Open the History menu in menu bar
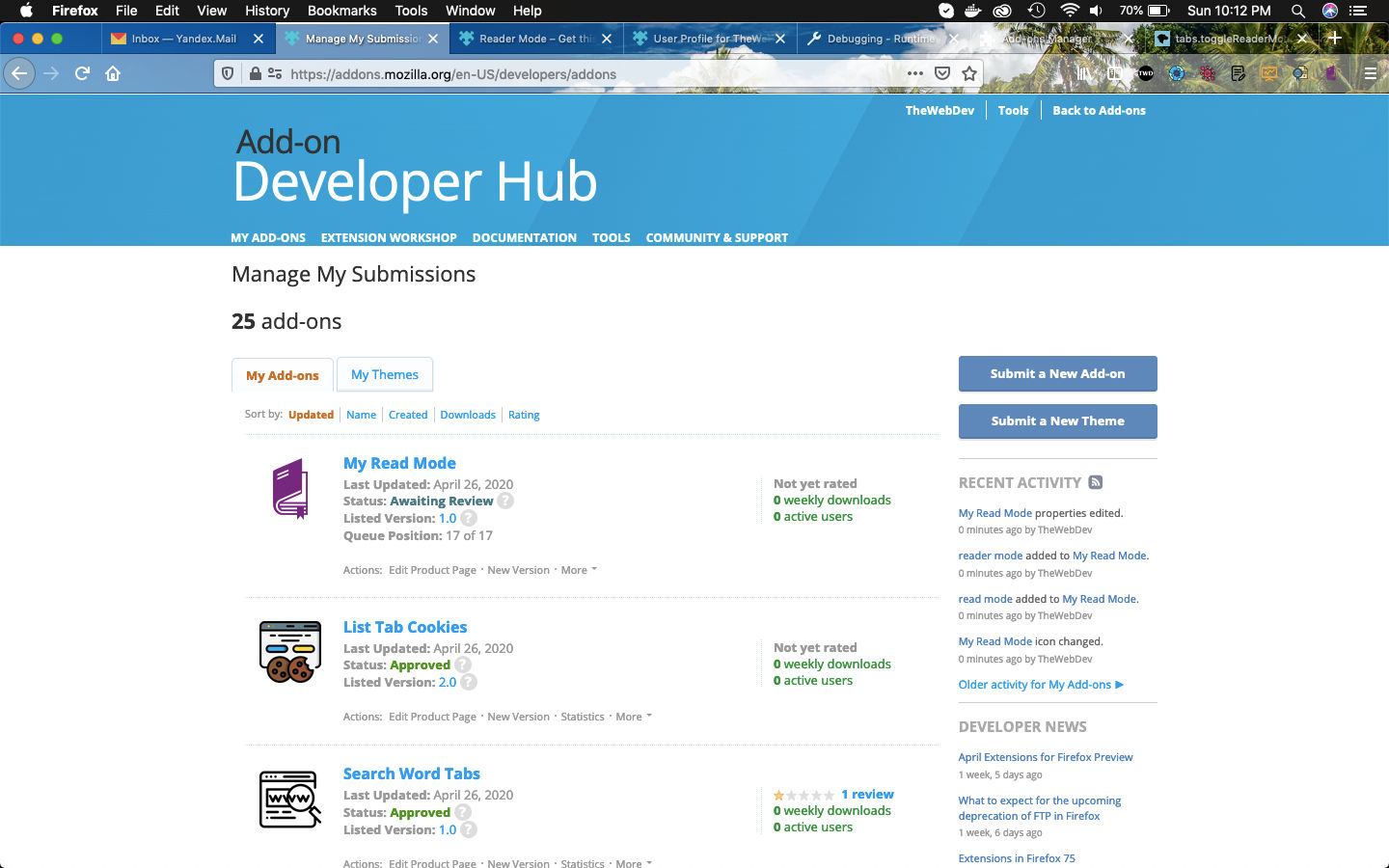Viewport: 1389px width, 868px height. [x=267, y=11]
